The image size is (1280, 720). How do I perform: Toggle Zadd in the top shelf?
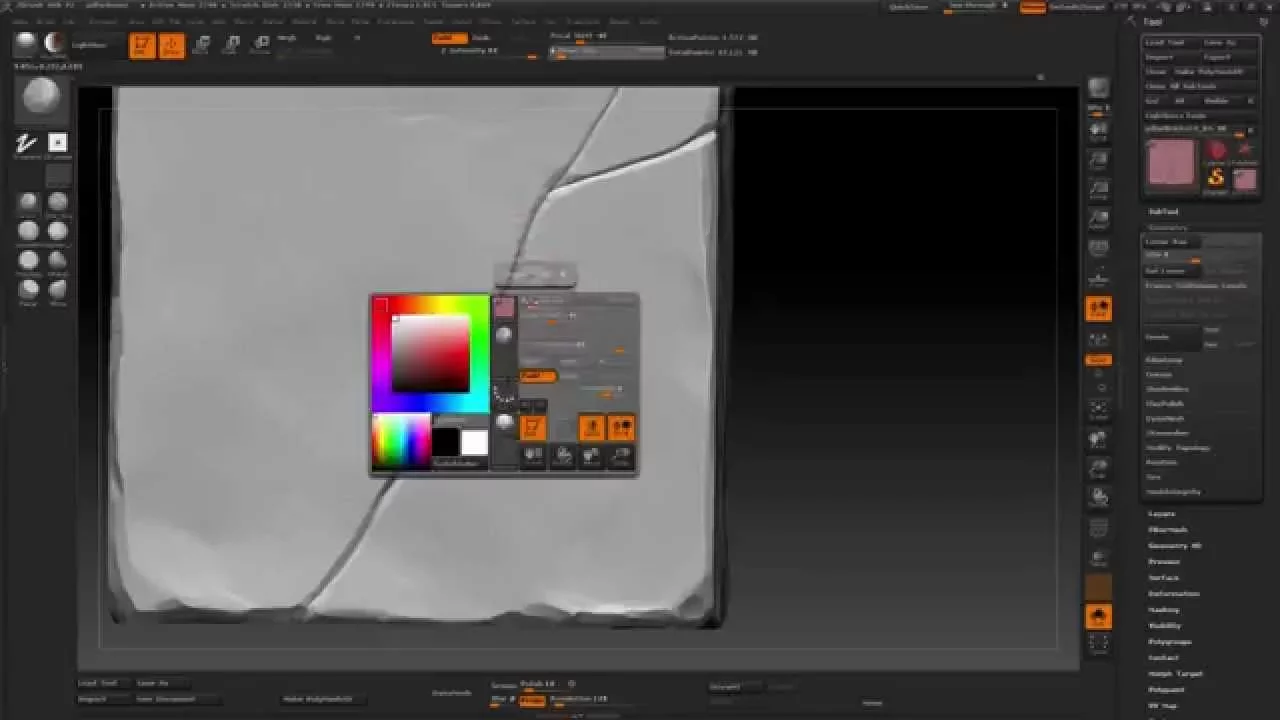coord(449,38)
